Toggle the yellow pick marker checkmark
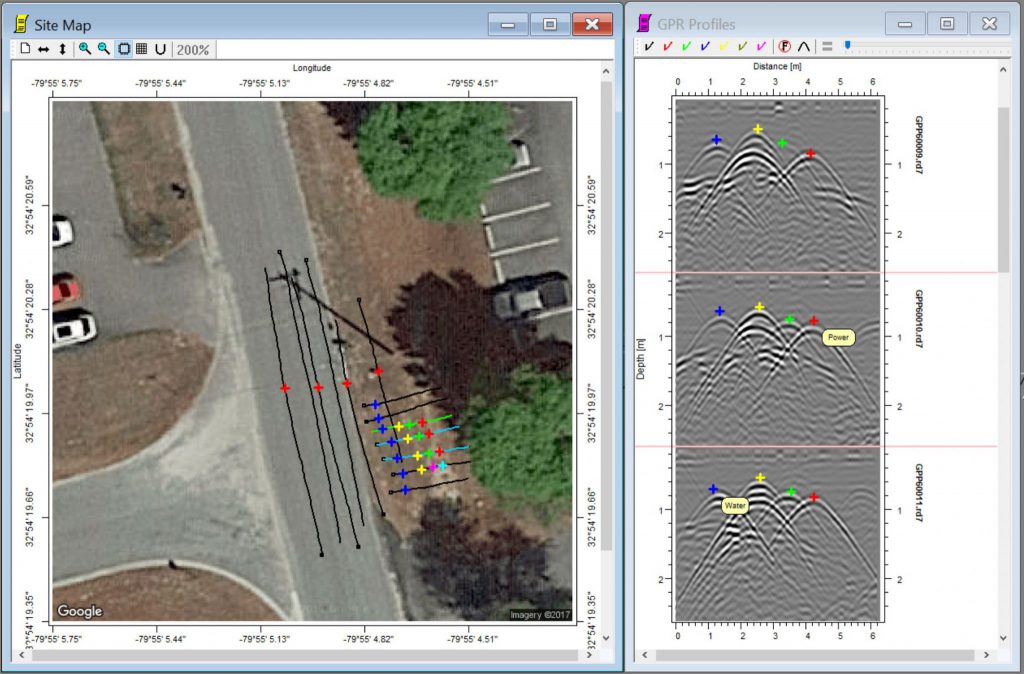The image size is (1024, 674). [x=723, y=46]
